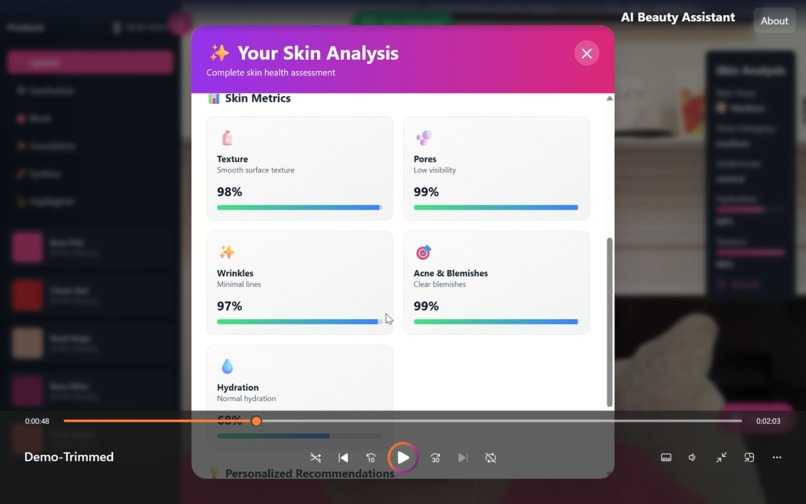Image resolution: width=806 pixels, height=504 pixels.
Task: Skip forward 30 seconds
Action: point(435,458)
